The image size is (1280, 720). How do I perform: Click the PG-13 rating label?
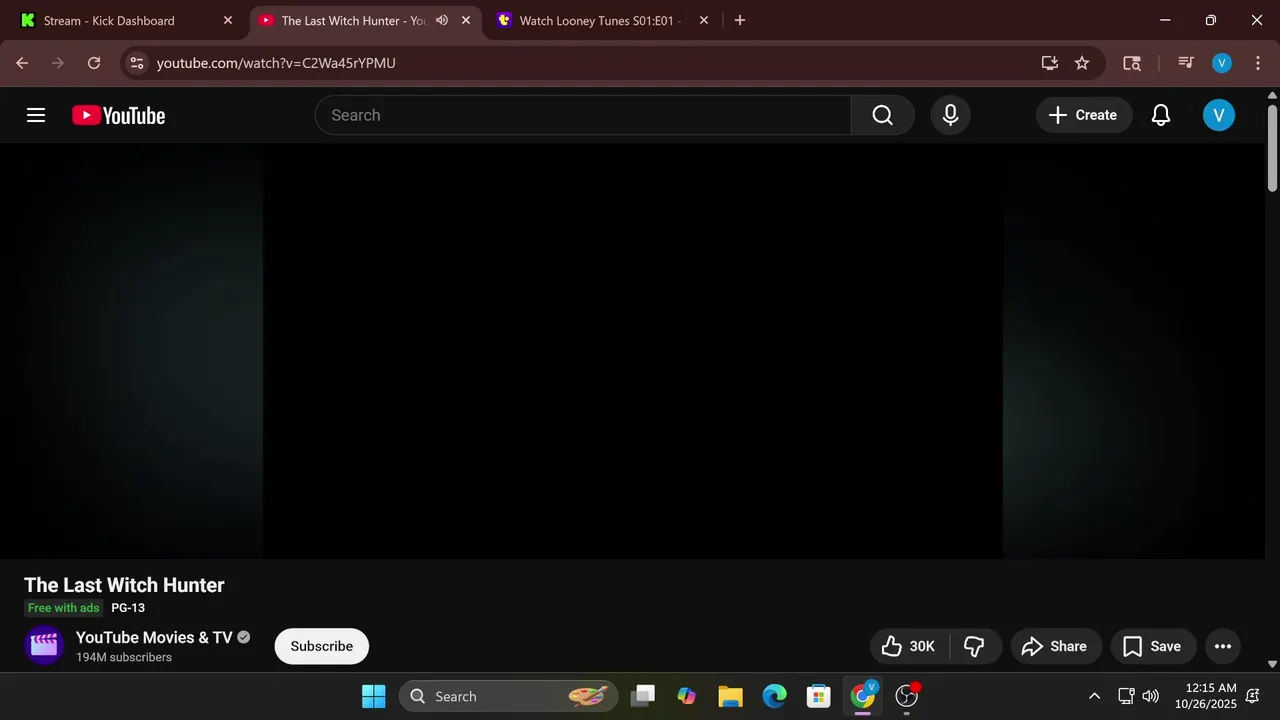click(x=128, y=608)
